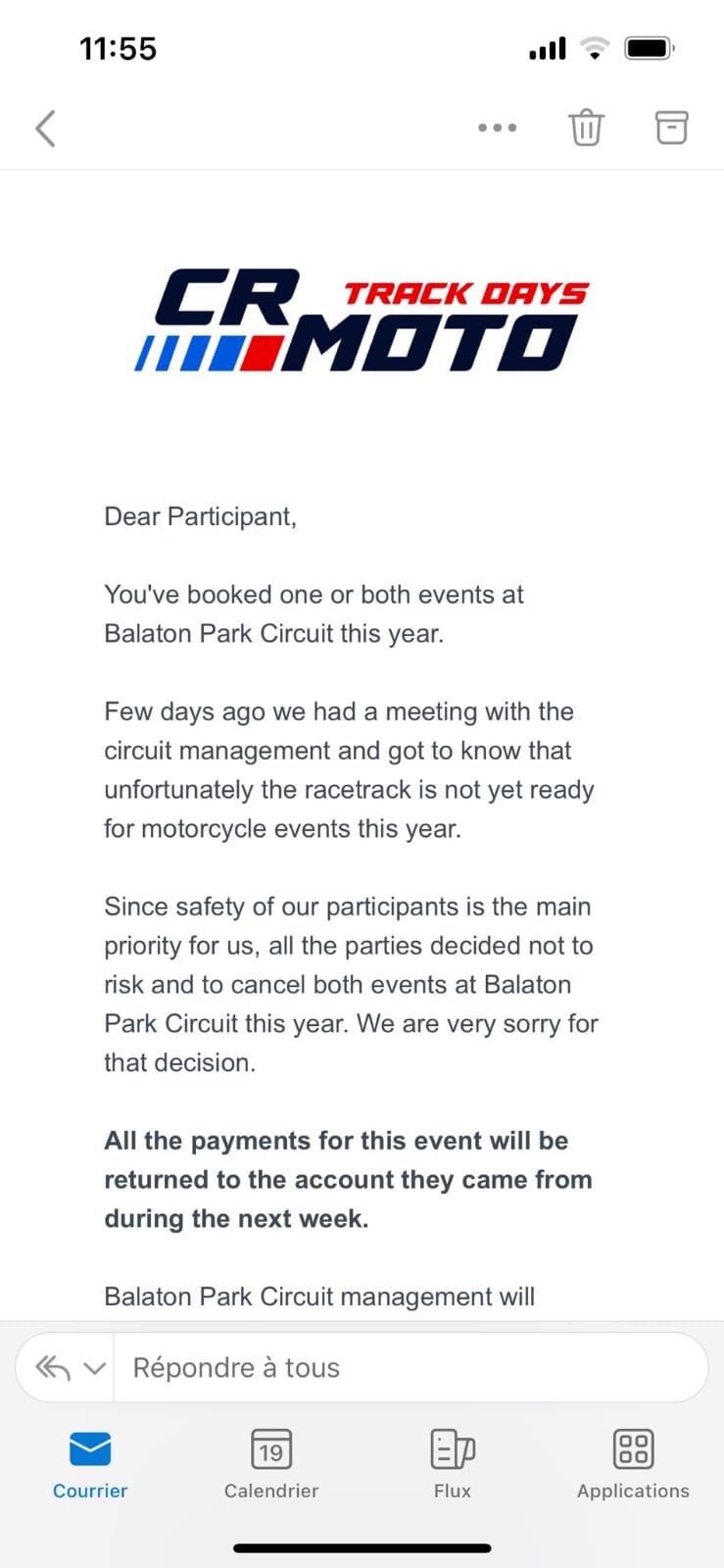This screenshot has width=724, height=1568.
Task: Tap the cellular signal bars icon
Action: pos(548,48)
